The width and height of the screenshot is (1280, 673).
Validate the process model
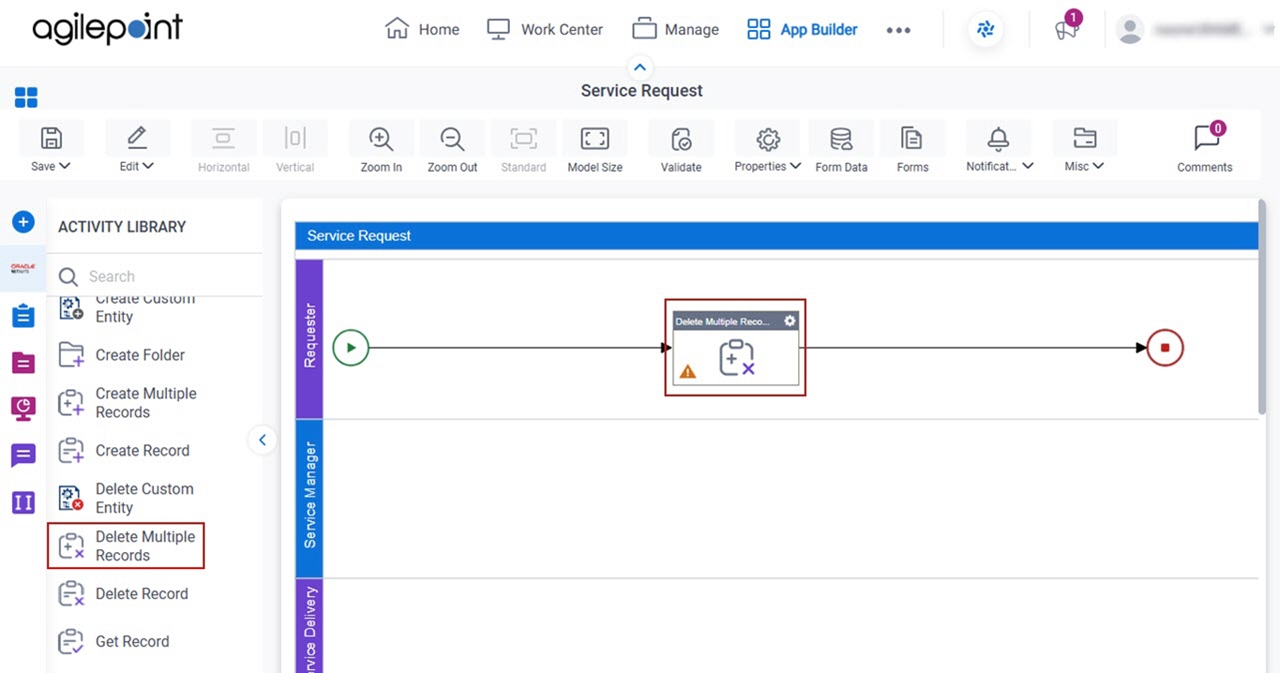681,148
